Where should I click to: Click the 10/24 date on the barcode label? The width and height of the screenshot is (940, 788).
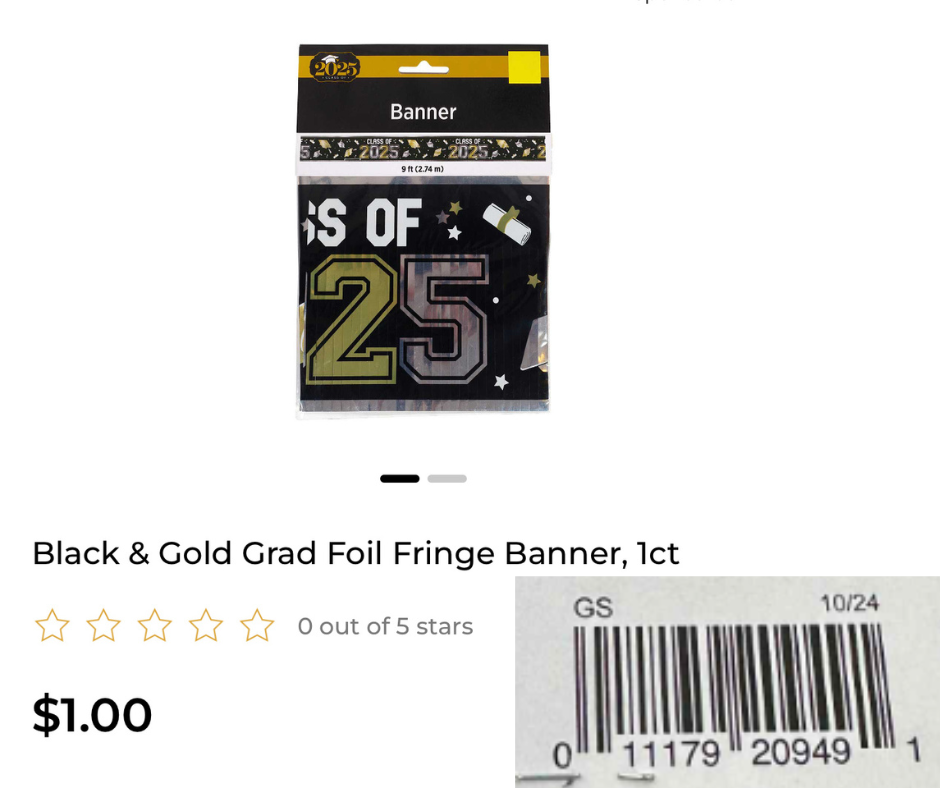coord(850,603)
